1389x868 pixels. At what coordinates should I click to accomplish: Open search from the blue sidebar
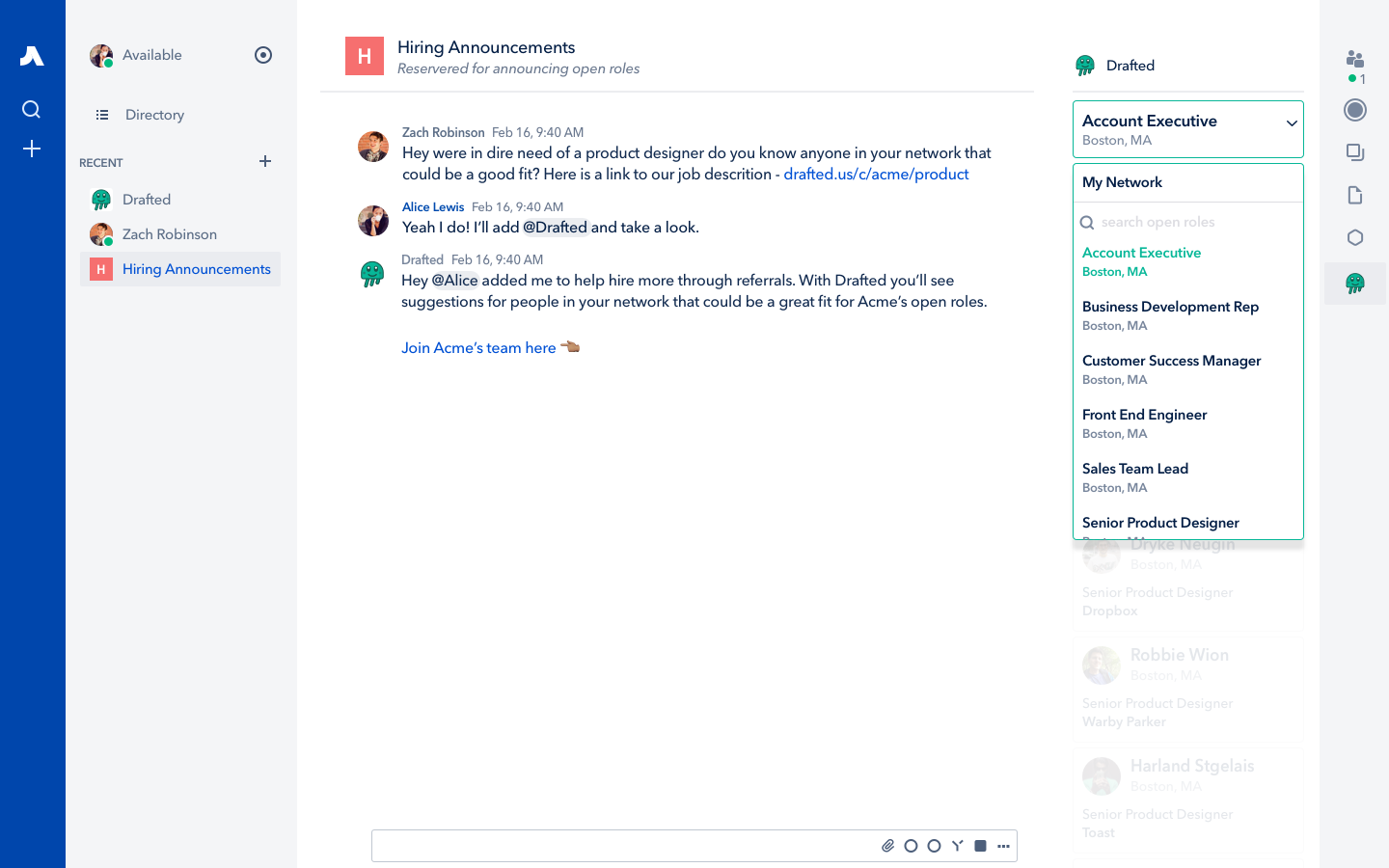coord(32,109)
